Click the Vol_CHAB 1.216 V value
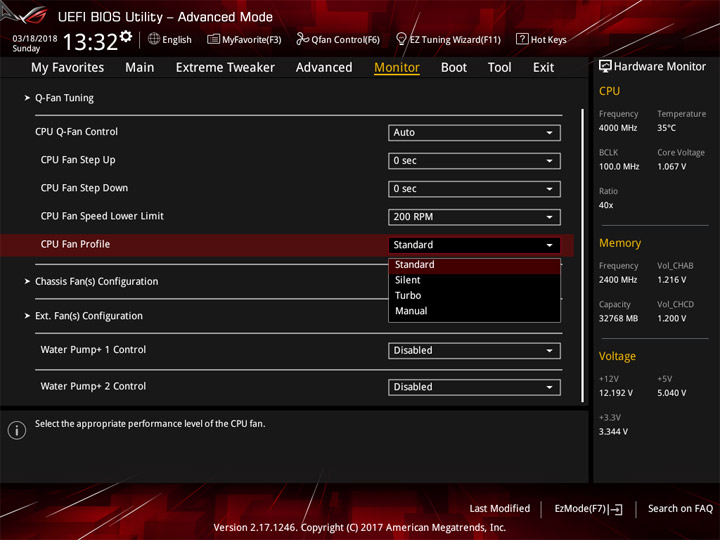This screenshot has width=720, height=540. pos(671,280)
